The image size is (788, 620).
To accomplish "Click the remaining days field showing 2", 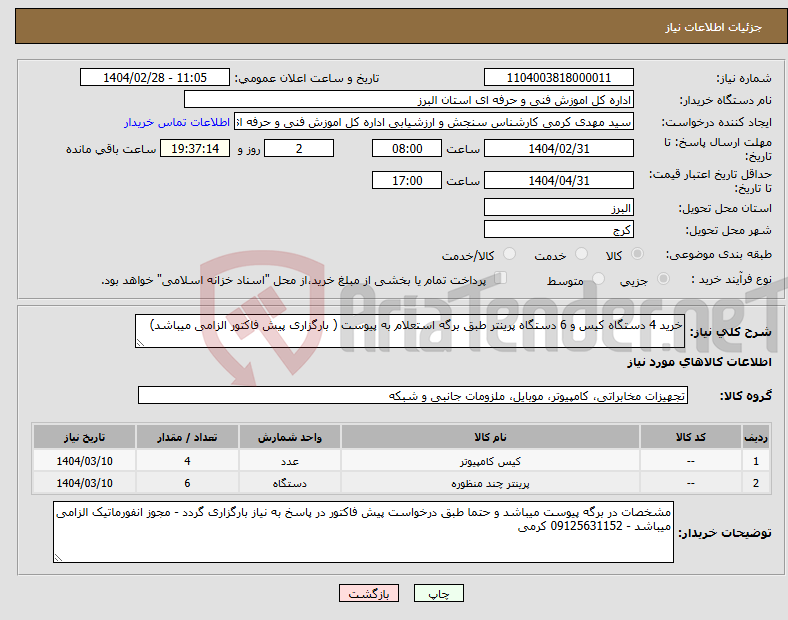I will point(299,148).
